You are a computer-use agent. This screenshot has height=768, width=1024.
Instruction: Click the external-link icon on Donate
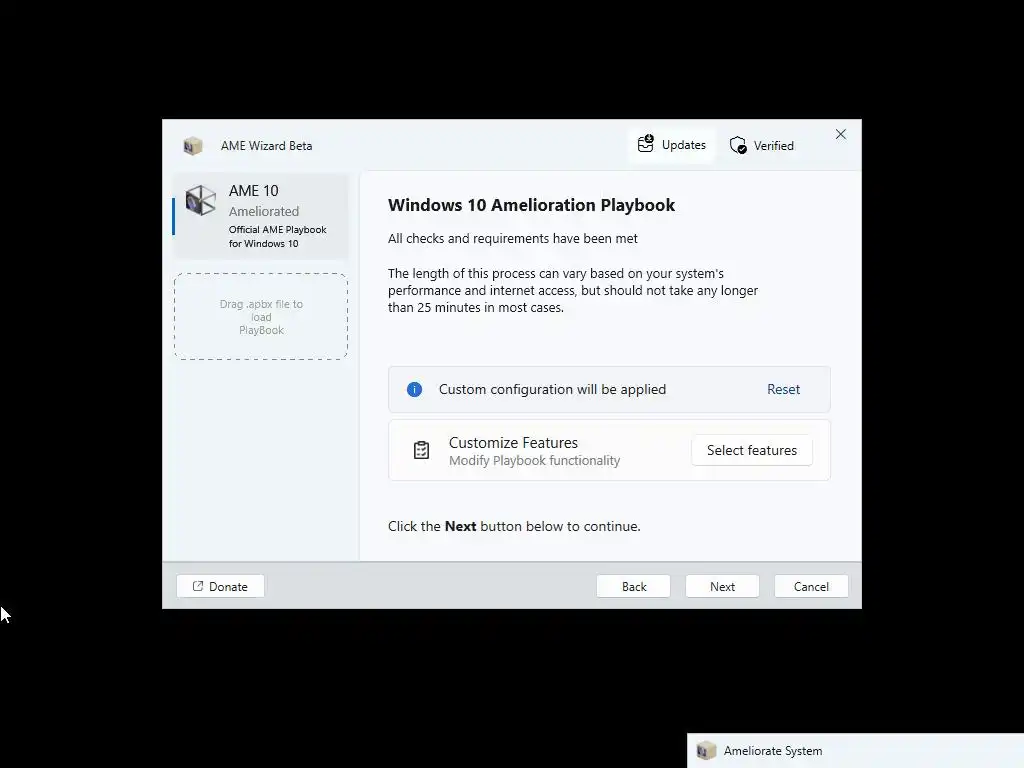click(x=198, y=586)
